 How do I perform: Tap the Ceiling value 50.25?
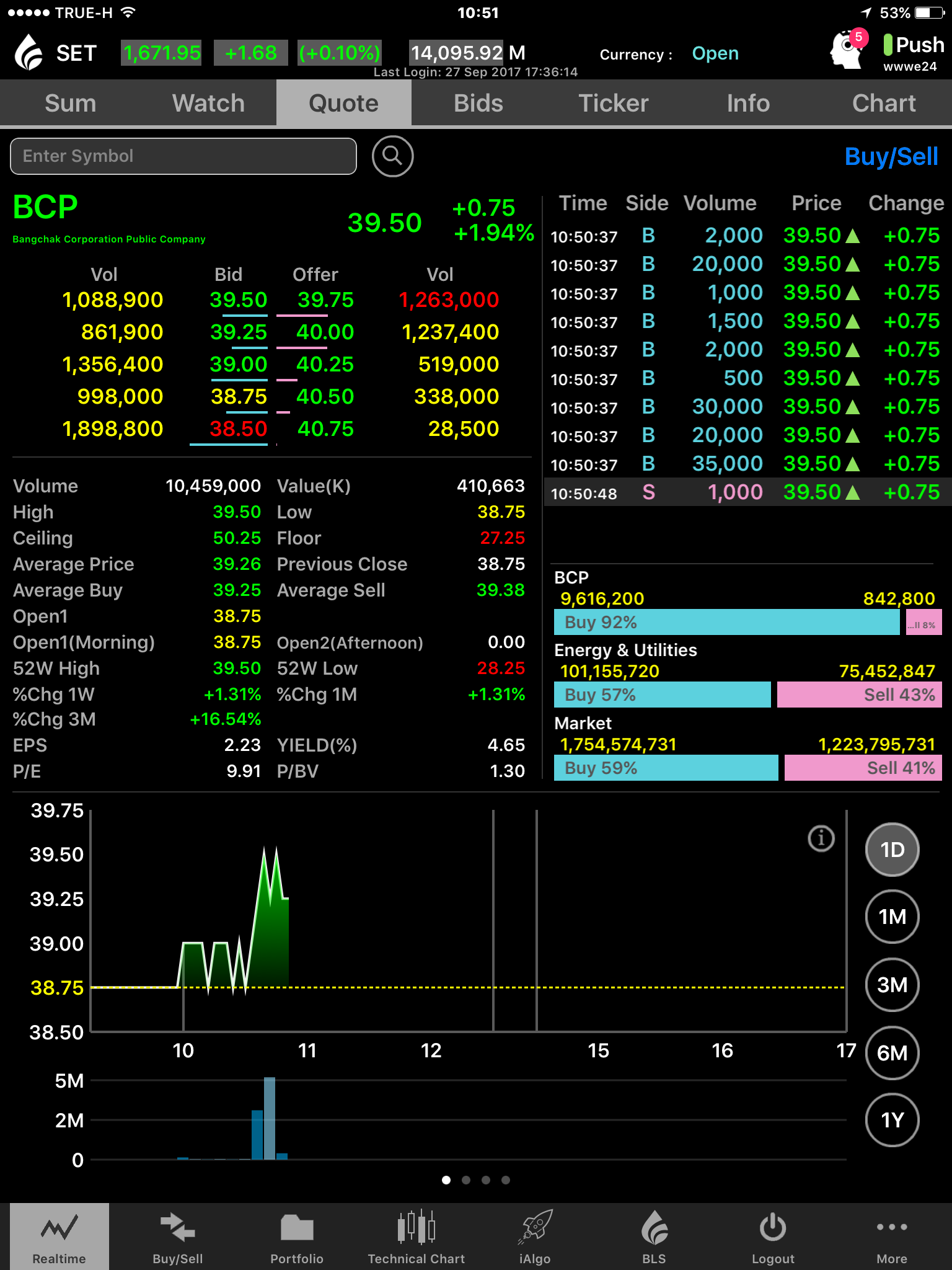(237, 538)
